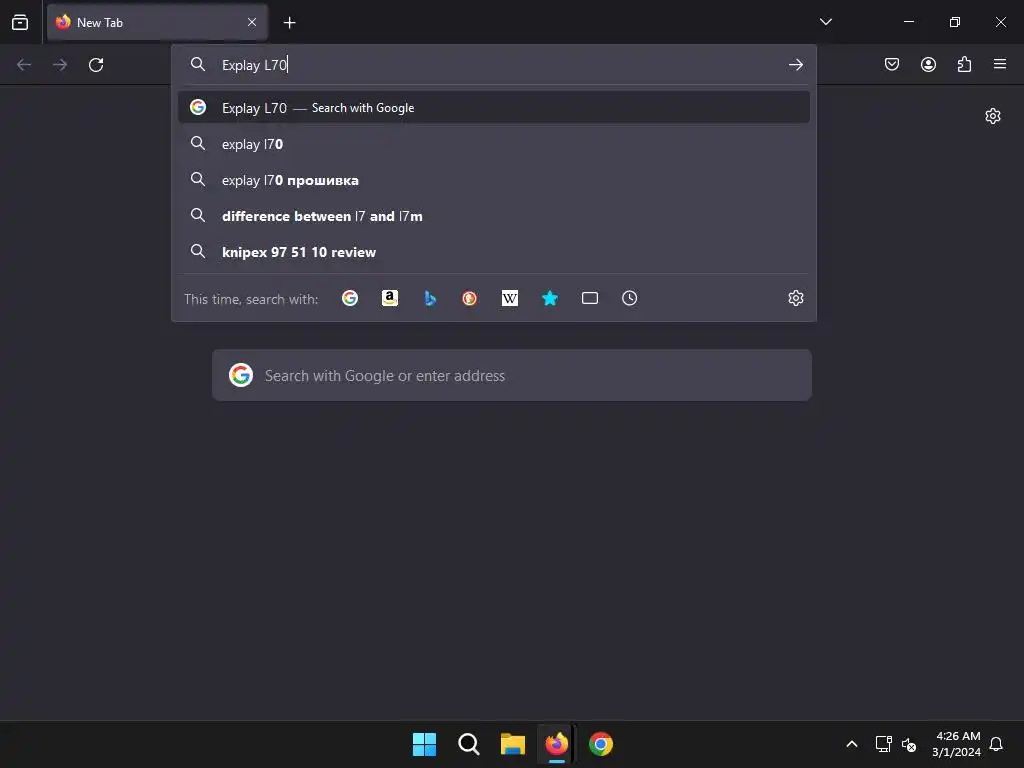Open File Explorer from taskbar

(513, 744)
